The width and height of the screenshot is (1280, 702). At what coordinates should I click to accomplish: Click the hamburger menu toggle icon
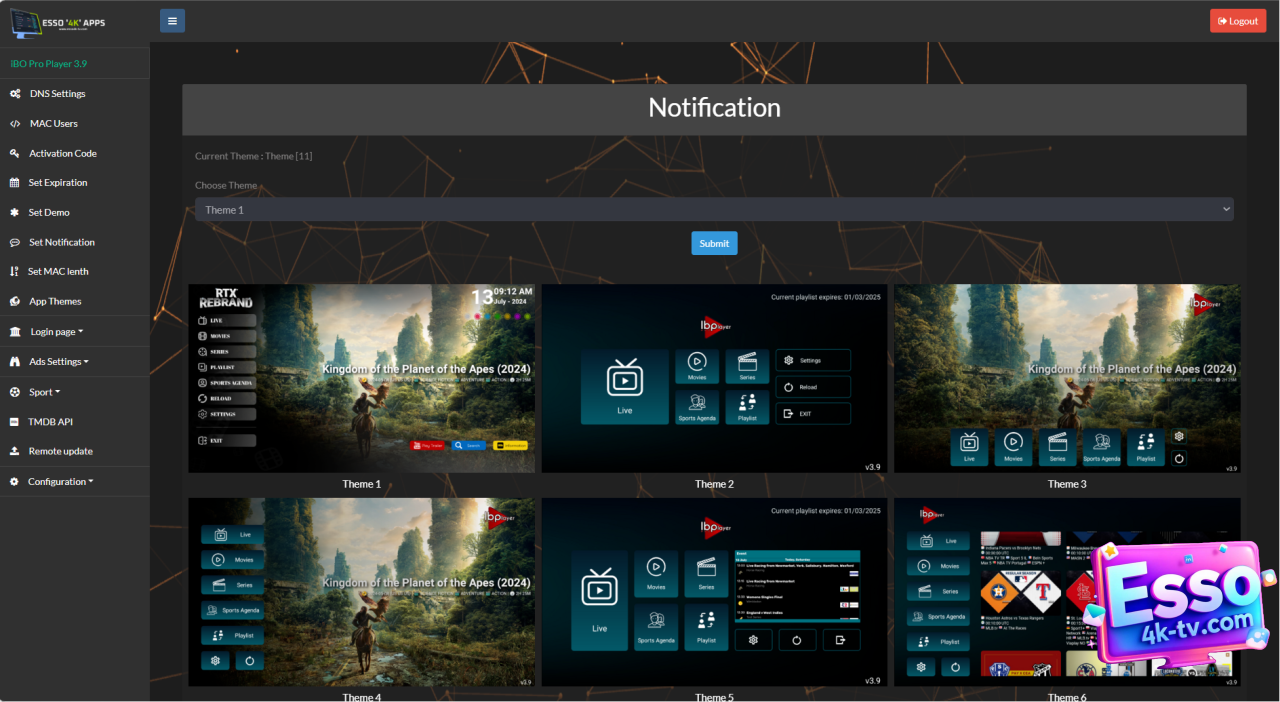coord(172,21)
